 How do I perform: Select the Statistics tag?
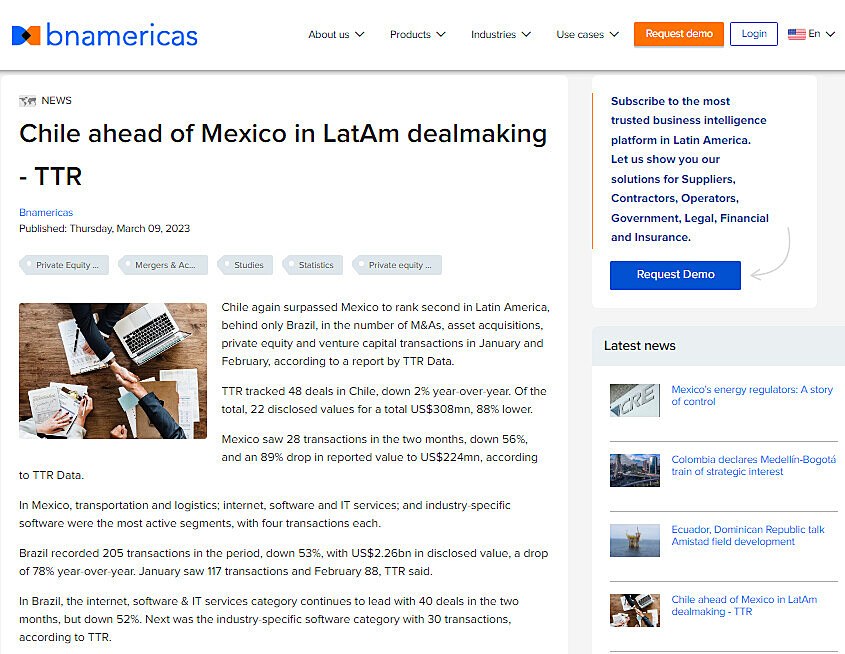(313, 265)
